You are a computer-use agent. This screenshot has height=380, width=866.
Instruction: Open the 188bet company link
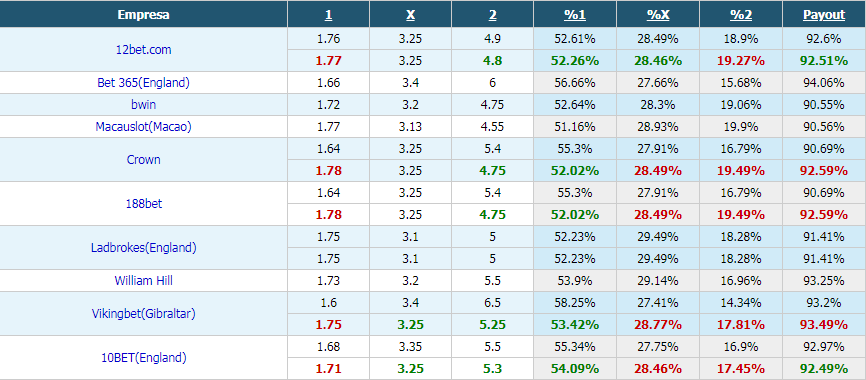pyautogui.click(x=144, y=204)
